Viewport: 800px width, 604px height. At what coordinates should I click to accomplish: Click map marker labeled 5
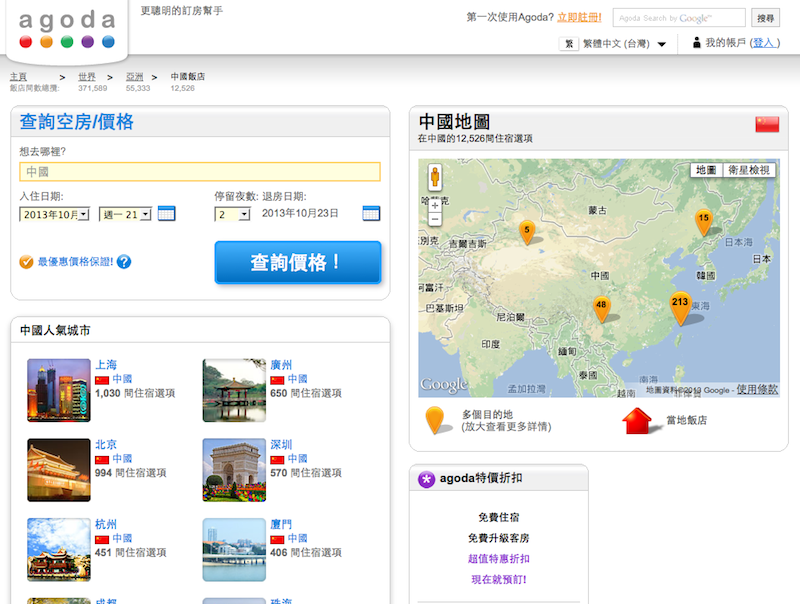tap(527, 232)
